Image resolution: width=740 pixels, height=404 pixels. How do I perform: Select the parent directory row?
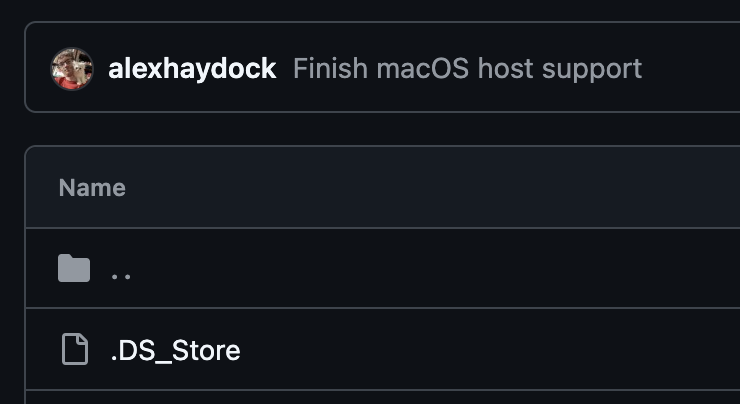[400, 269]
